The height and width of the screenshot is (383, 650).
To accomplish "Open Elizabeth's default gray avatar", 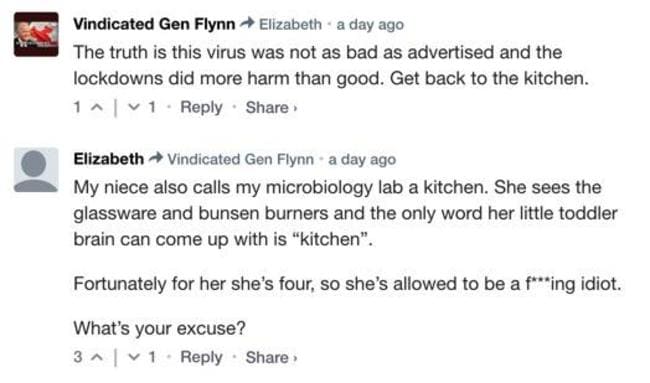I will [x=36, y=170].
